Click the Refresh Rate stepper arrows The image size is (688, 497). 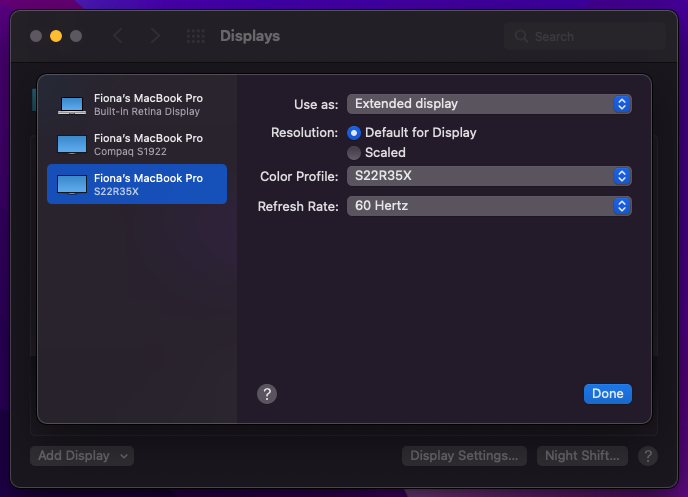pyautogui.click(x=622, y=206)
